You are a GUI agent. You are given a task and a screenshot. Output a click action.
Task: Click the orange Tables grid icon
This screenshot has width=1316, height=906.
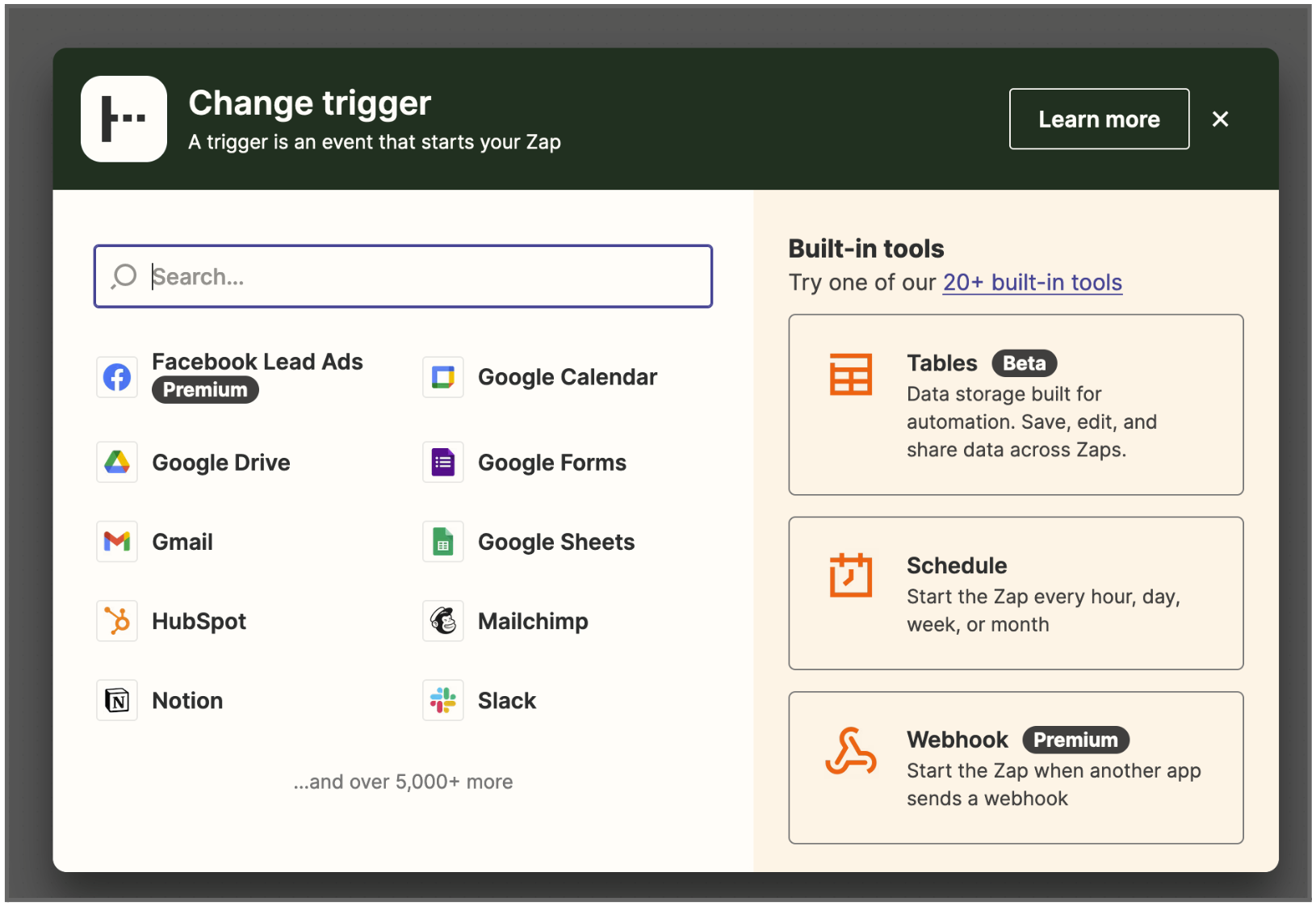(x=851, y=375)
